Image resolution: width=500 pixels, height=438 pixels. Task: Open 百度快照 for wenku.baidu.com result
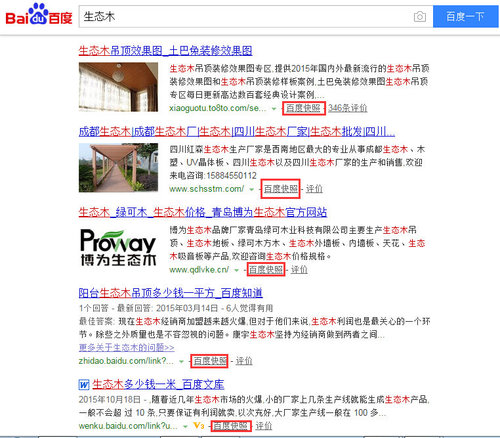click(230, 426)
